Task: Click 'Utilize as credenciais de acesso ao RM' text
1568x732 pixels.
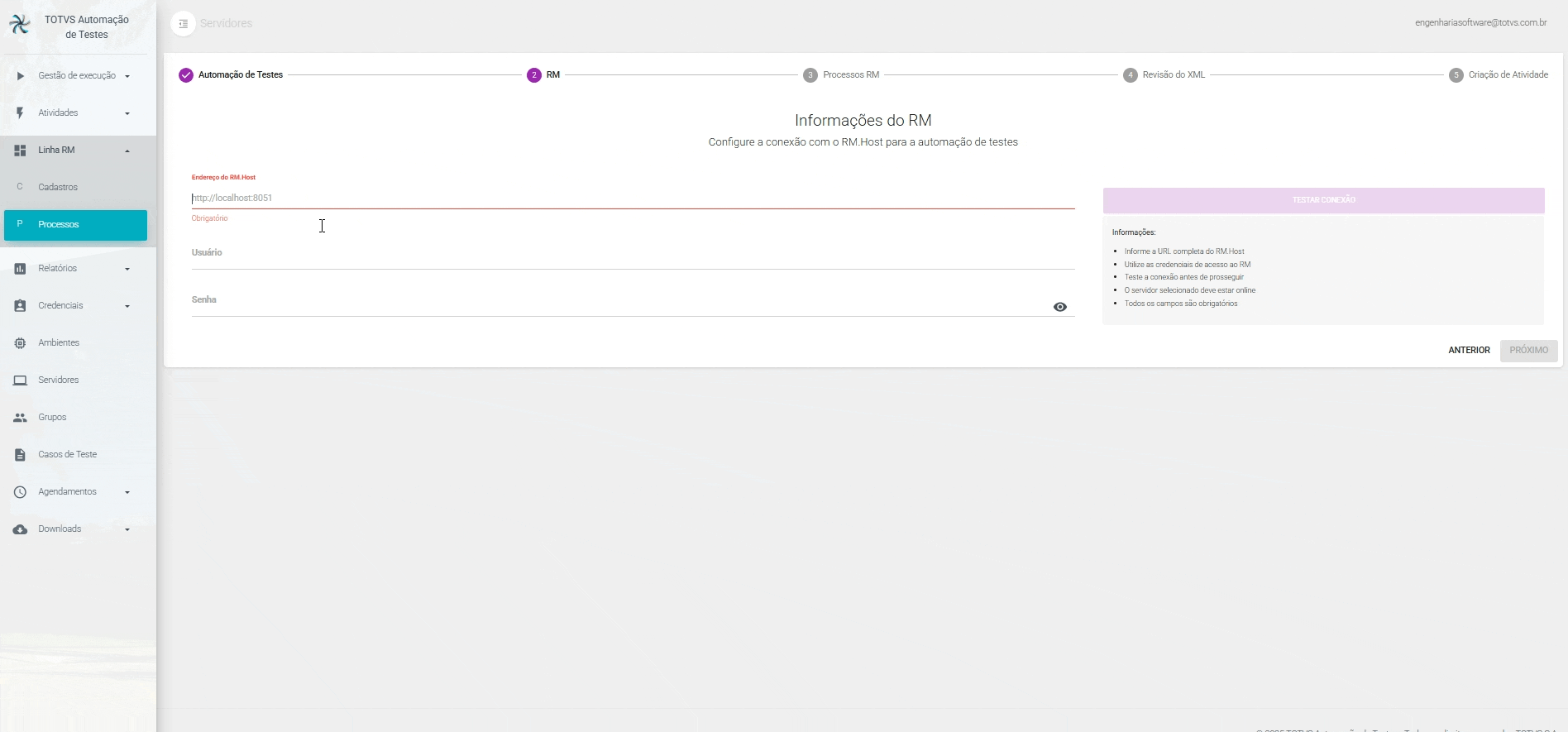Action: [1187, 265]
